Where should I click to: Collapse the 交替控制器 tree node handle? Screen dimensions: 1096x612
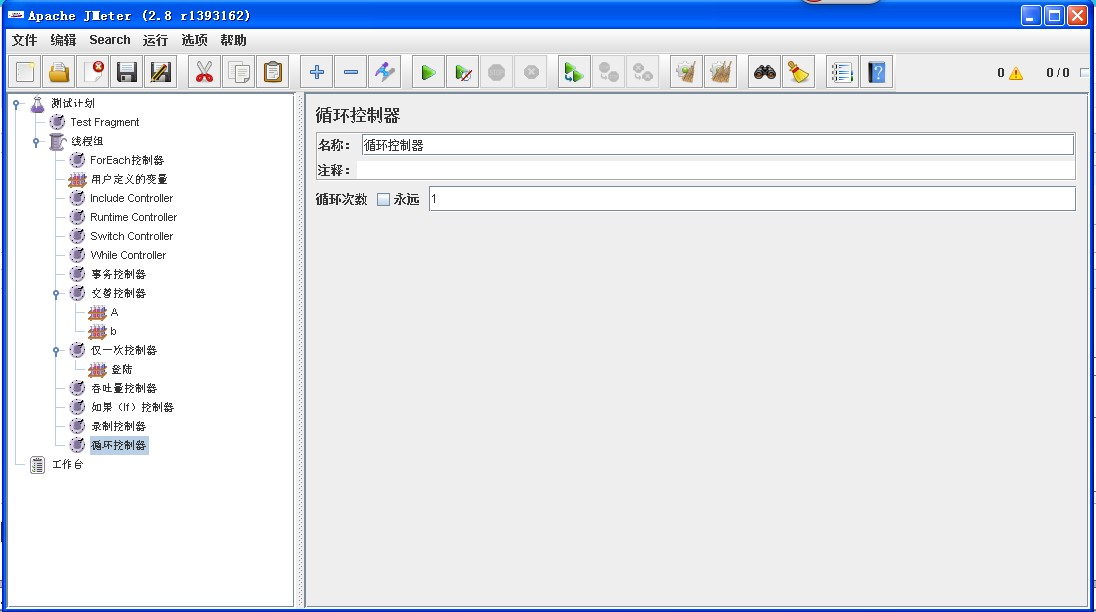(57, 294)
